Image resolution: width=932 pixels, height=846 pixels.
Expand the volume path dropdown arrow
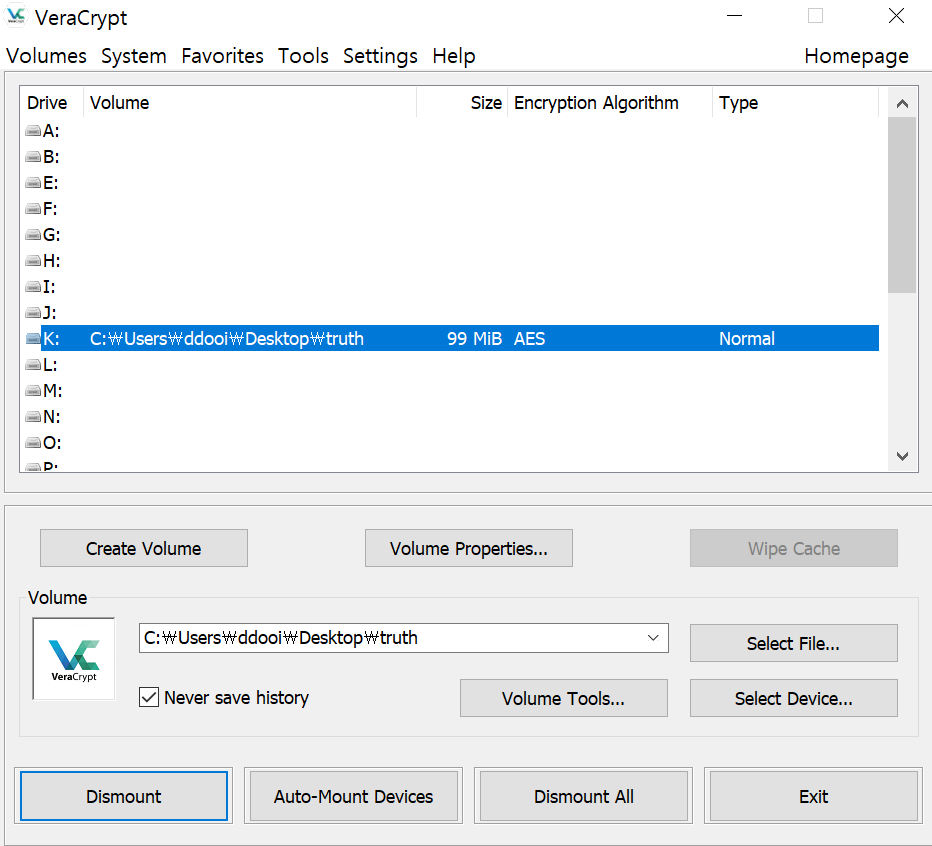(653, 638)
